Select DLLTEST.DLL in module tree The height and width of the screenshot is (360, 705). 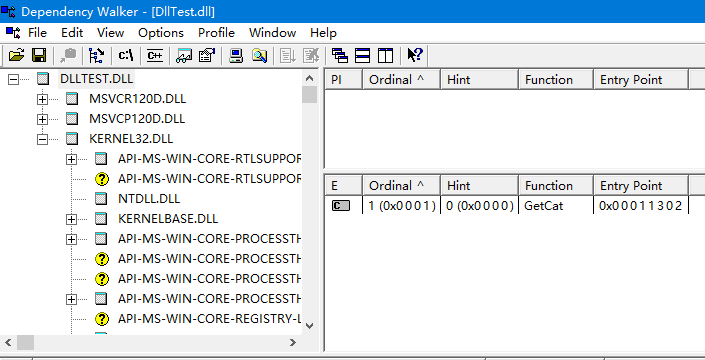pyautogui.click(x=97, y=79)
